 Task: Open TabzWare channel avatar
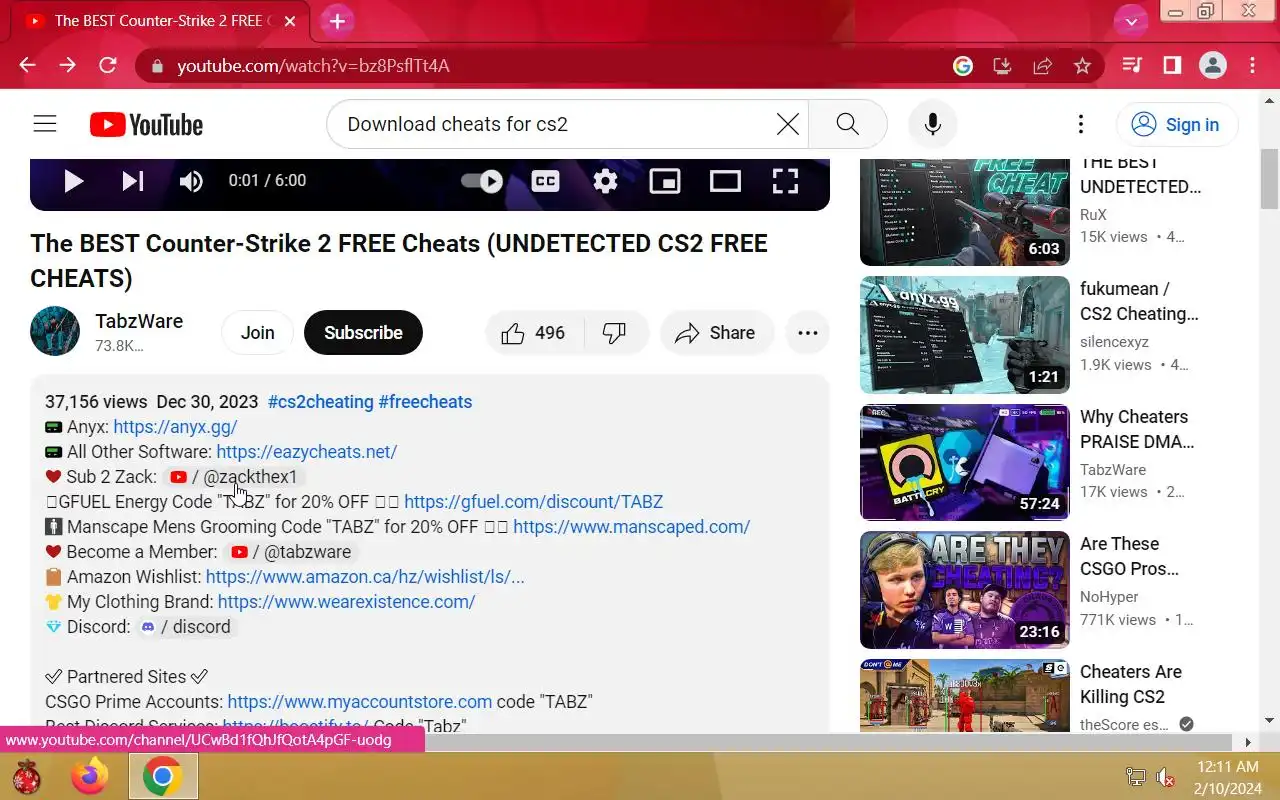(55, 331)
